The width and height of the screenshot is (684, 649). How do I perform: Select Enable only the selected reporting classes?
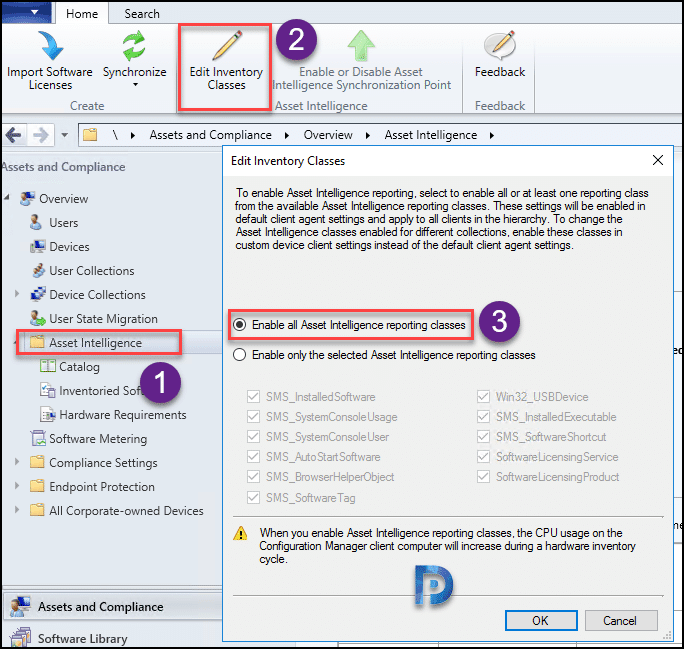(x=239, y=355)
